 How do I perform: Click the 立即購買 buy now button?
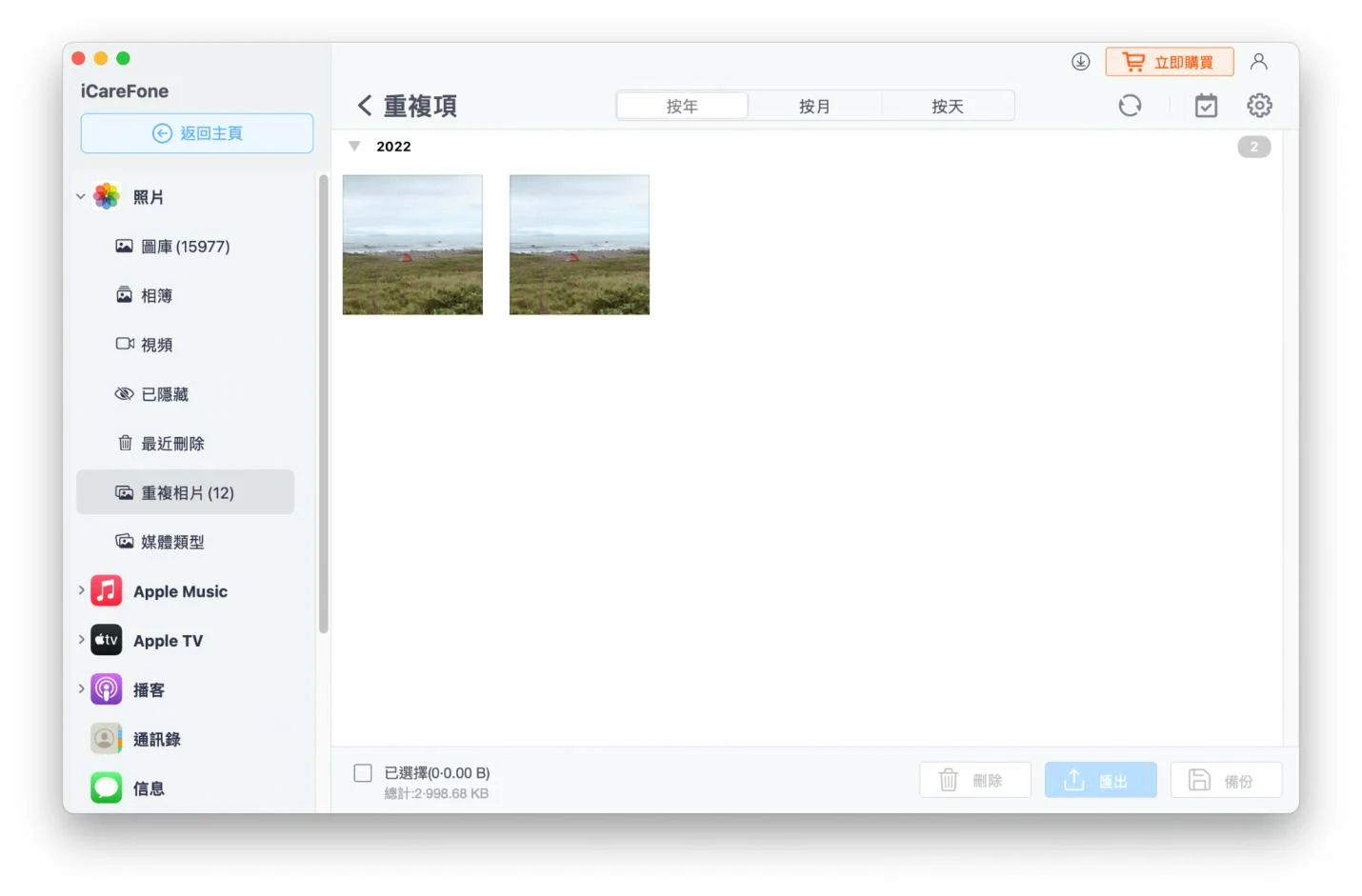1170,62
